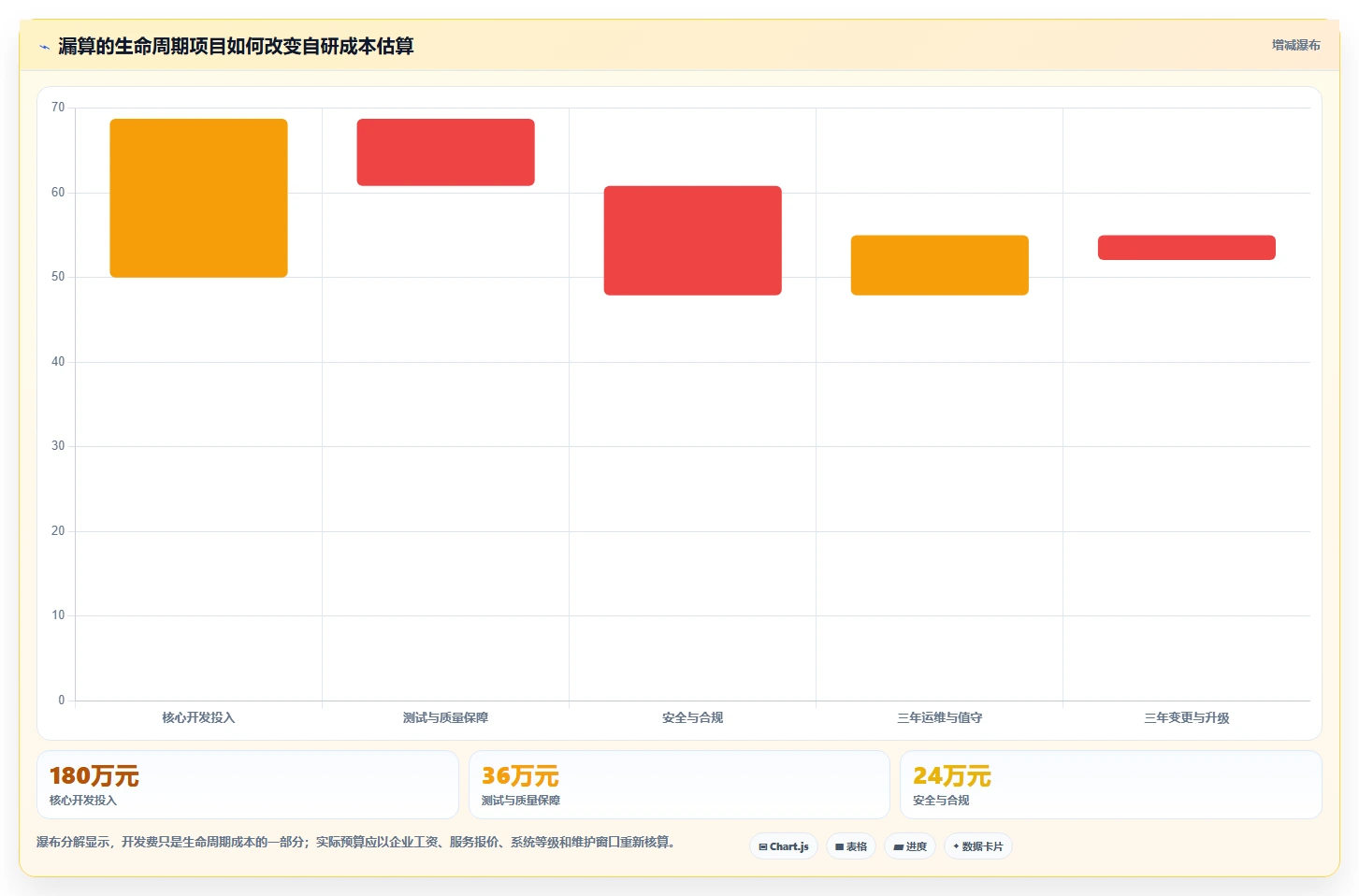Select the orange 三年运维与值守 waterfall bar
The height and width of the screenshot is (896, 1359).
pos(939,266)
